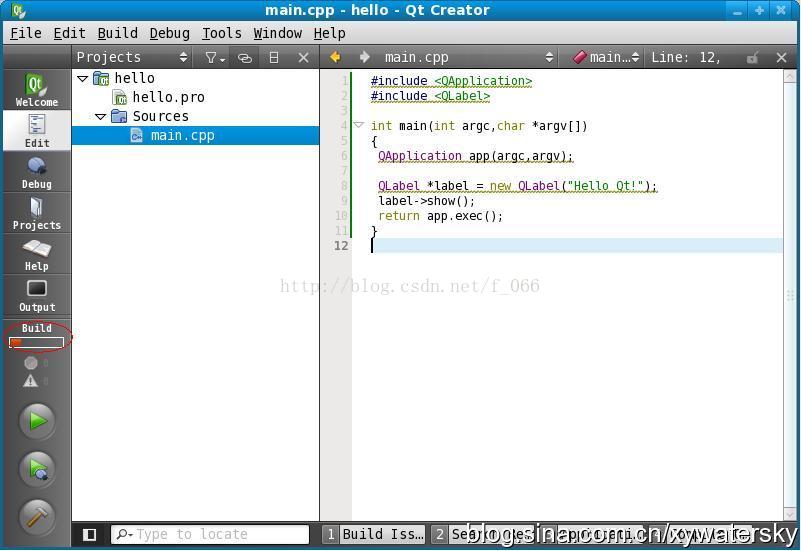Click line number 12 in gutter
The height and width of the screenshot is (551, 801).
click(341, 246)
